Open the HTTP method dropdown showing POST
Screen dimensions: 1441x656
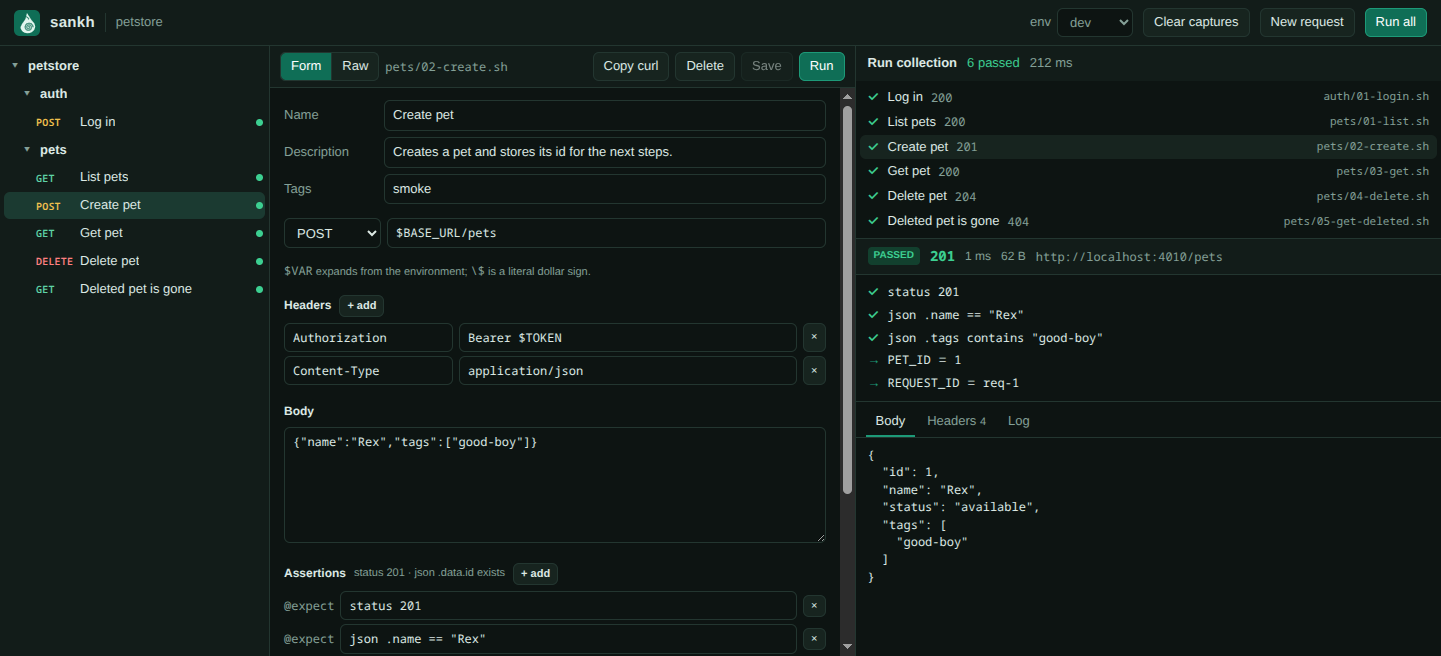click(332, 233)
